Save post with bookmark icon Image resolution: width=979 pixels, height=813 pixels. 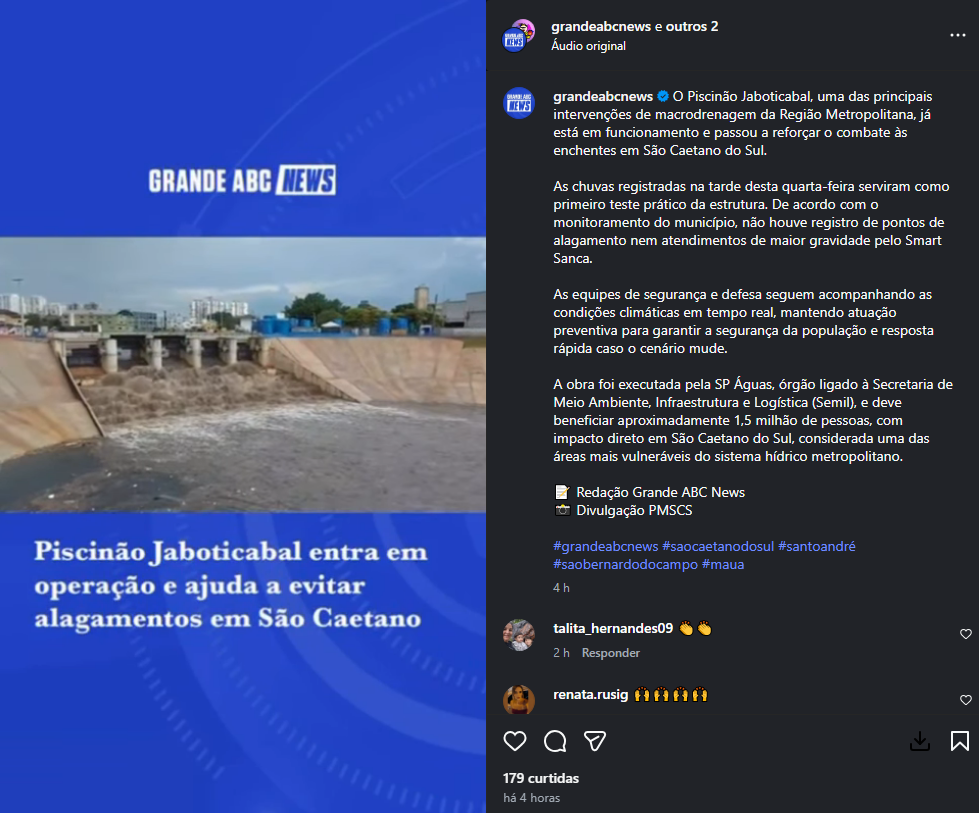960,741
